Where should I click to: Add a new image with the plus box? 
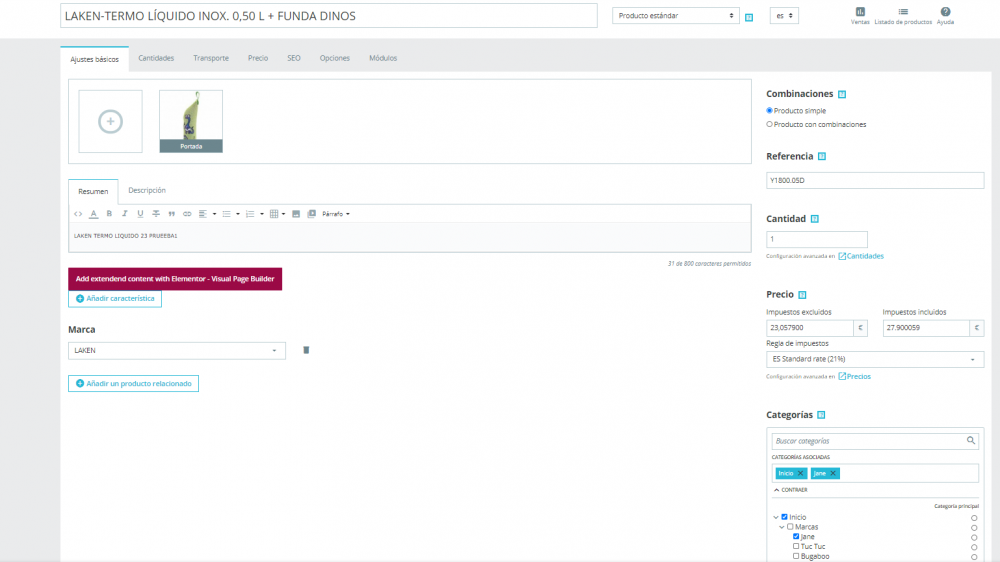[x=110, y=121]
